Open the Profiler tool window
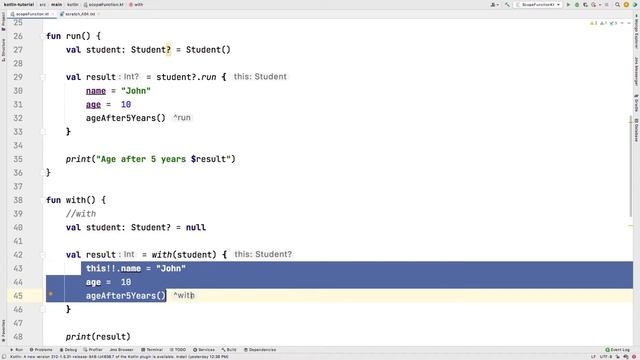The image size is (640, 360). (x=93, y=350)
